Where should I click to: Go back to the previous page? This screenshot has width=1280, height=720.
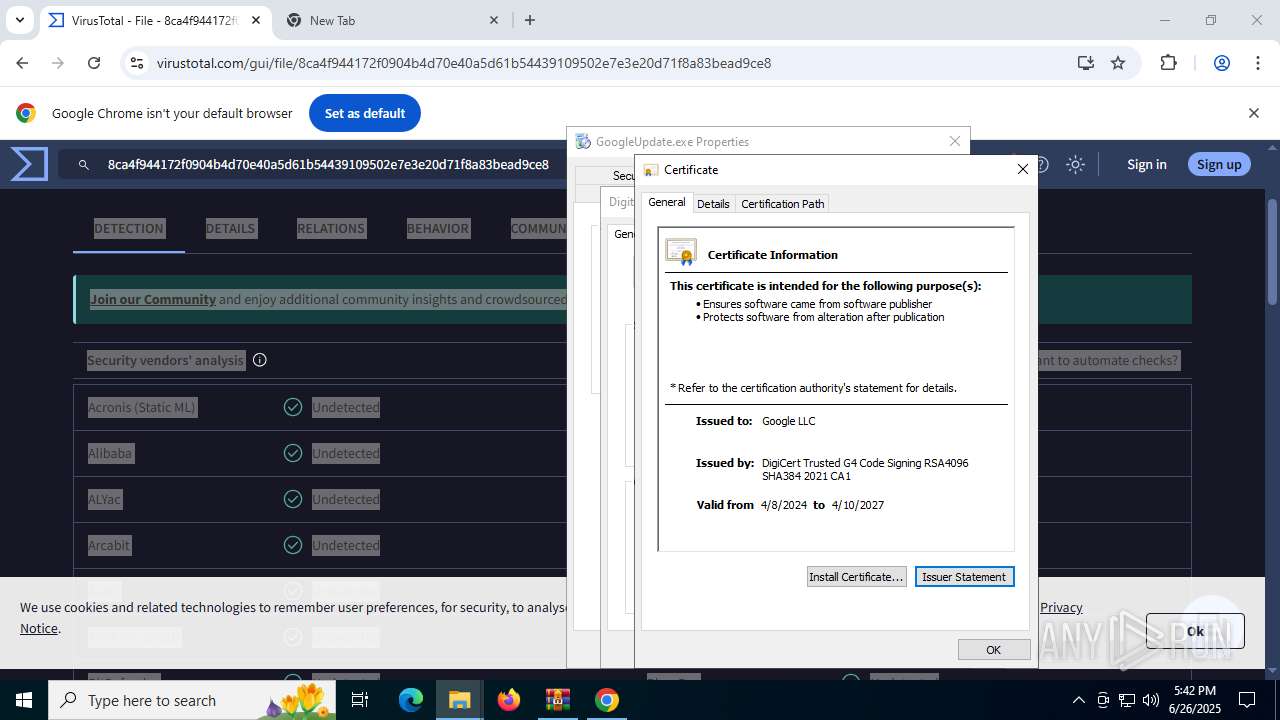point(22,63)
